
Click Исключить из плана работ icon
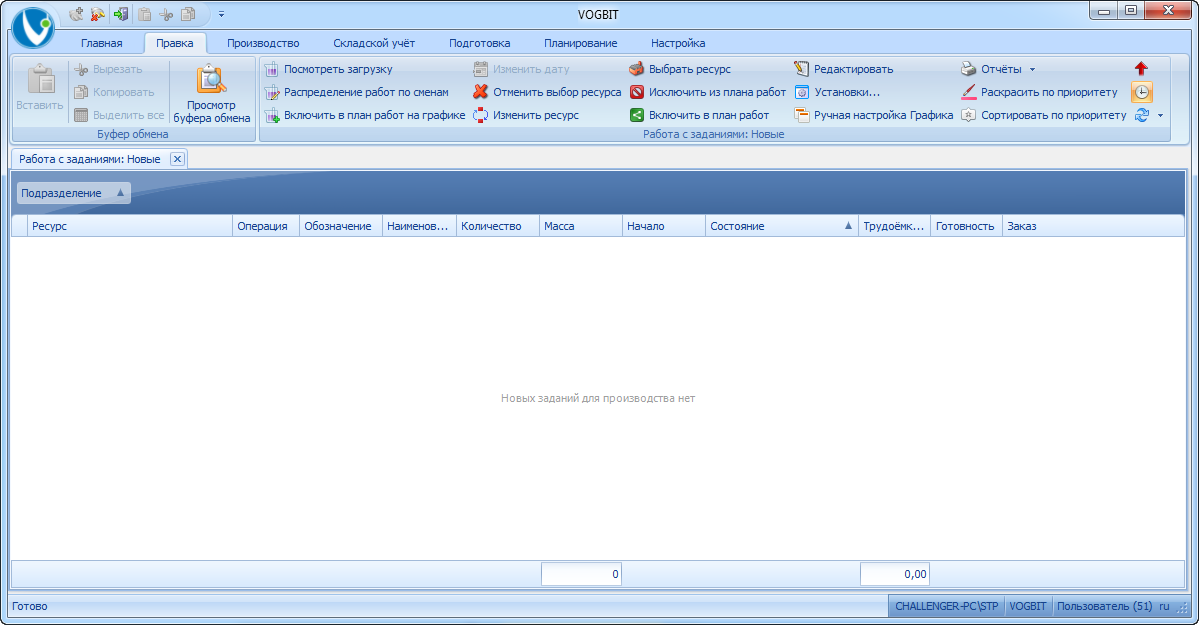point(636,92)
